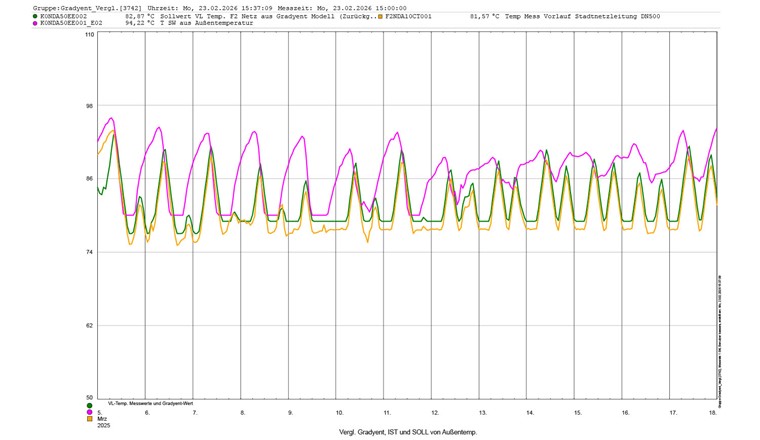This screenshot has height=440, width=760.
Task: Click the KONDA50EE001_E02 series name in legend
Action: pos(72,23)
